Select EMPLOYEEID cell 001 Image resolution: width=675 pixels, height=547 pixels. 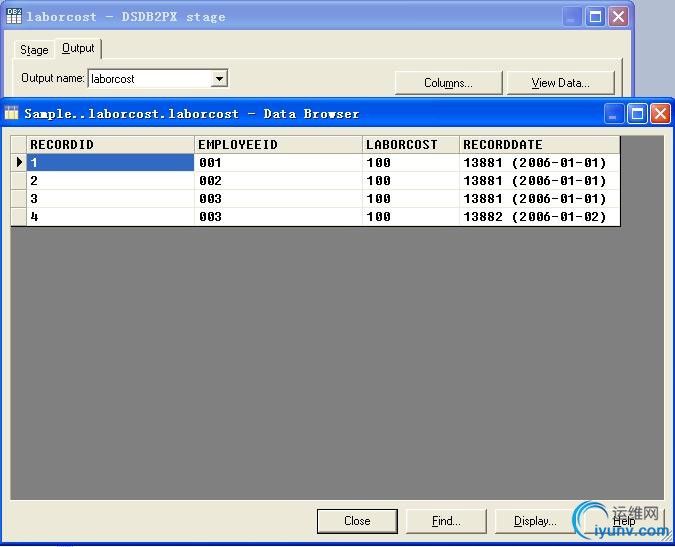coord(278,162)
